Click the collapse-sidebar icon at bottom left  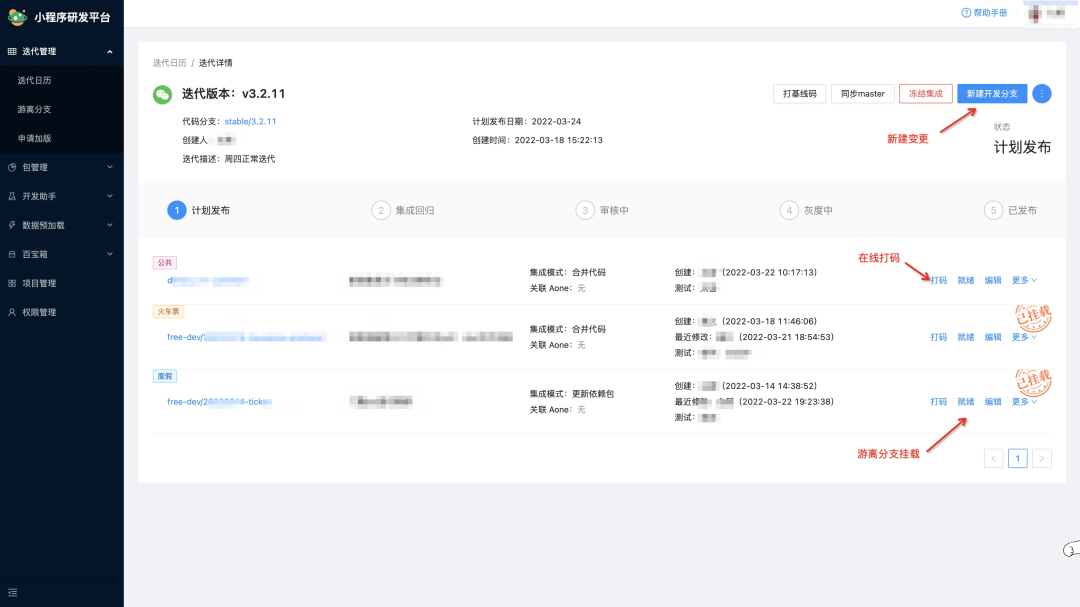click(15, 592)
